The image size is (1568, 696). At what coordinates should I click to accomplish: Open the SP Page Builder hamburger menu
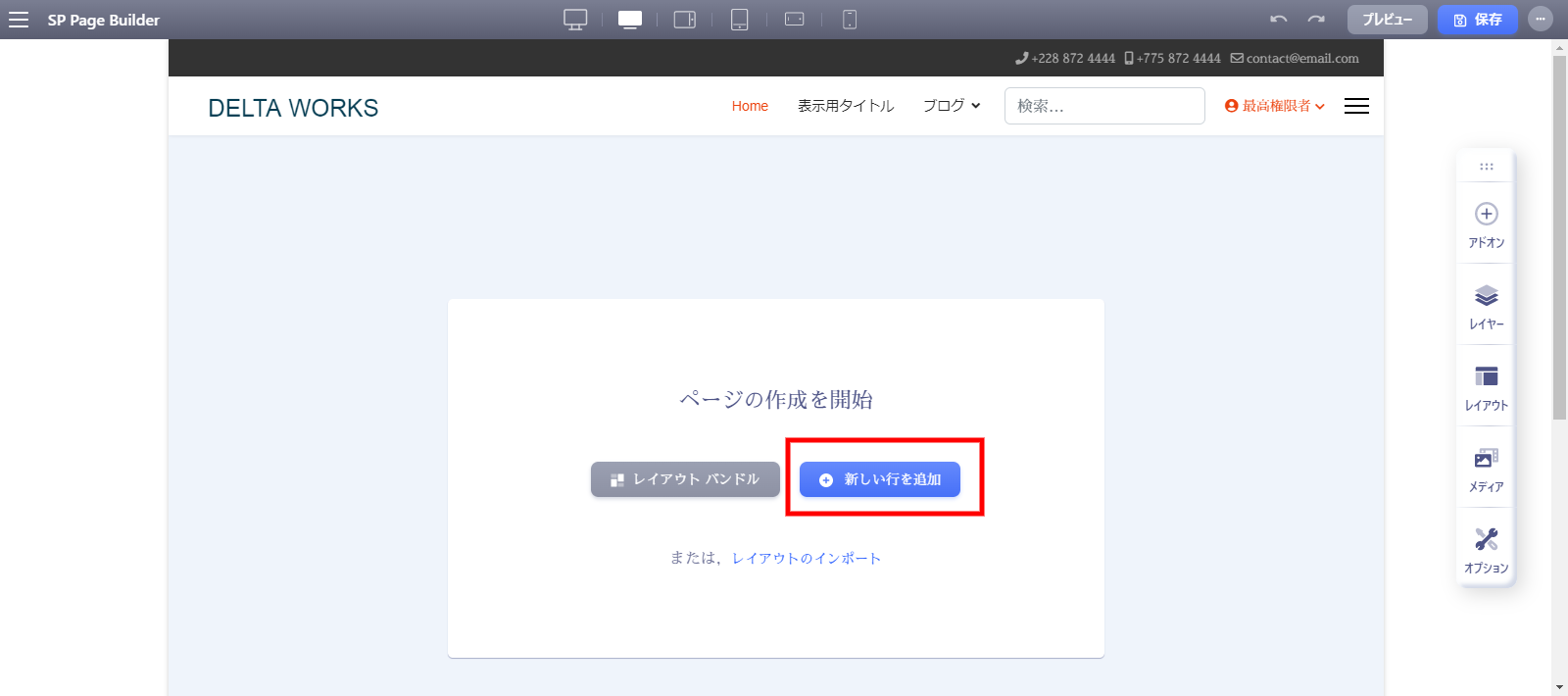click(x=19, y=20)
